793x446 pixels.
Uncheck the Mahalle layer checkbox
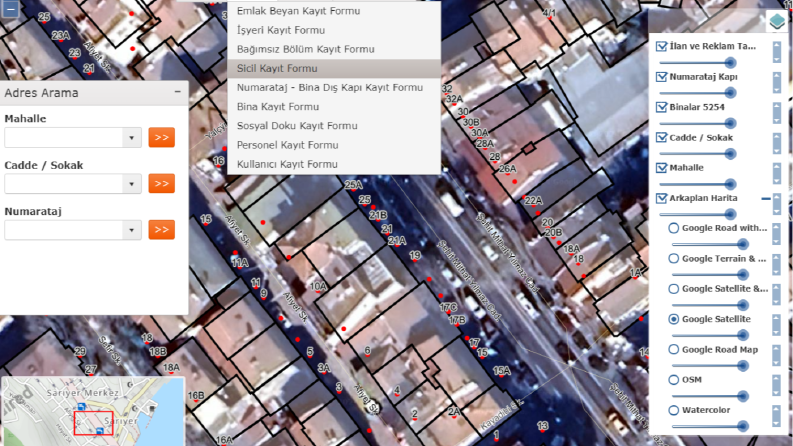click(x=661, y=168)
